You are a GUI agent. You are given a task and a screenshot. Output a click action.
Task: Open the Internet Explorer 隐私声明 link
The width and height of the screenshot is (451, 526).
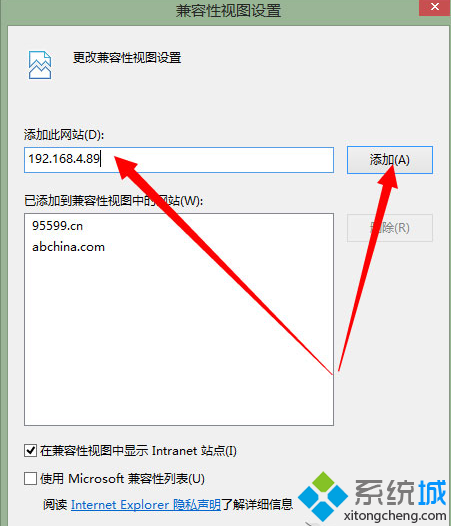point(146,505)
